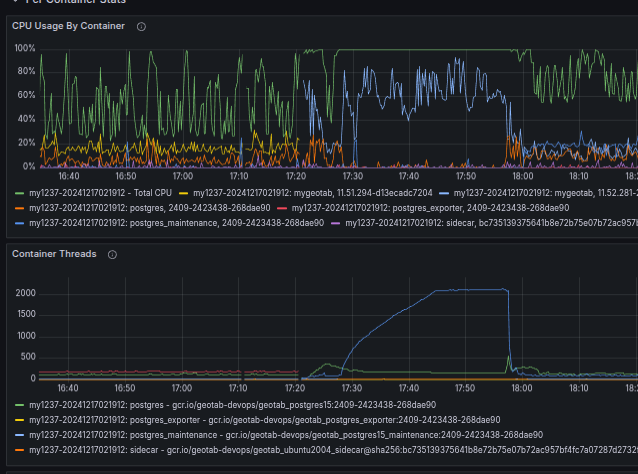This screenshot has height=474, width=638.
Task: Click purple swatch of sidecar CPU legend
Action: (336, 223)
